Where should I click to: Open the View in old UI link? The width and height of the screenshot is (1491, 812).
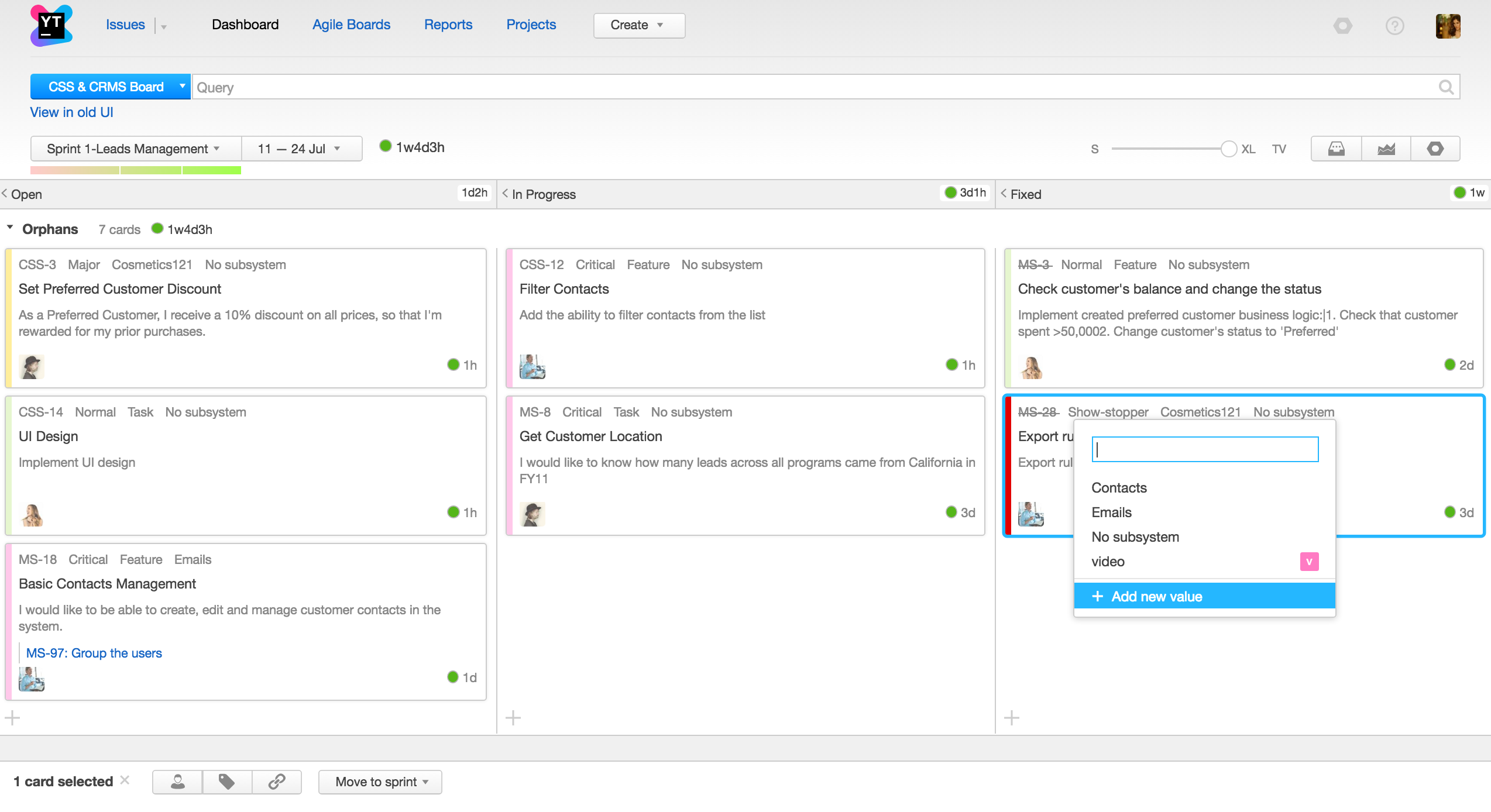(71, 112)
